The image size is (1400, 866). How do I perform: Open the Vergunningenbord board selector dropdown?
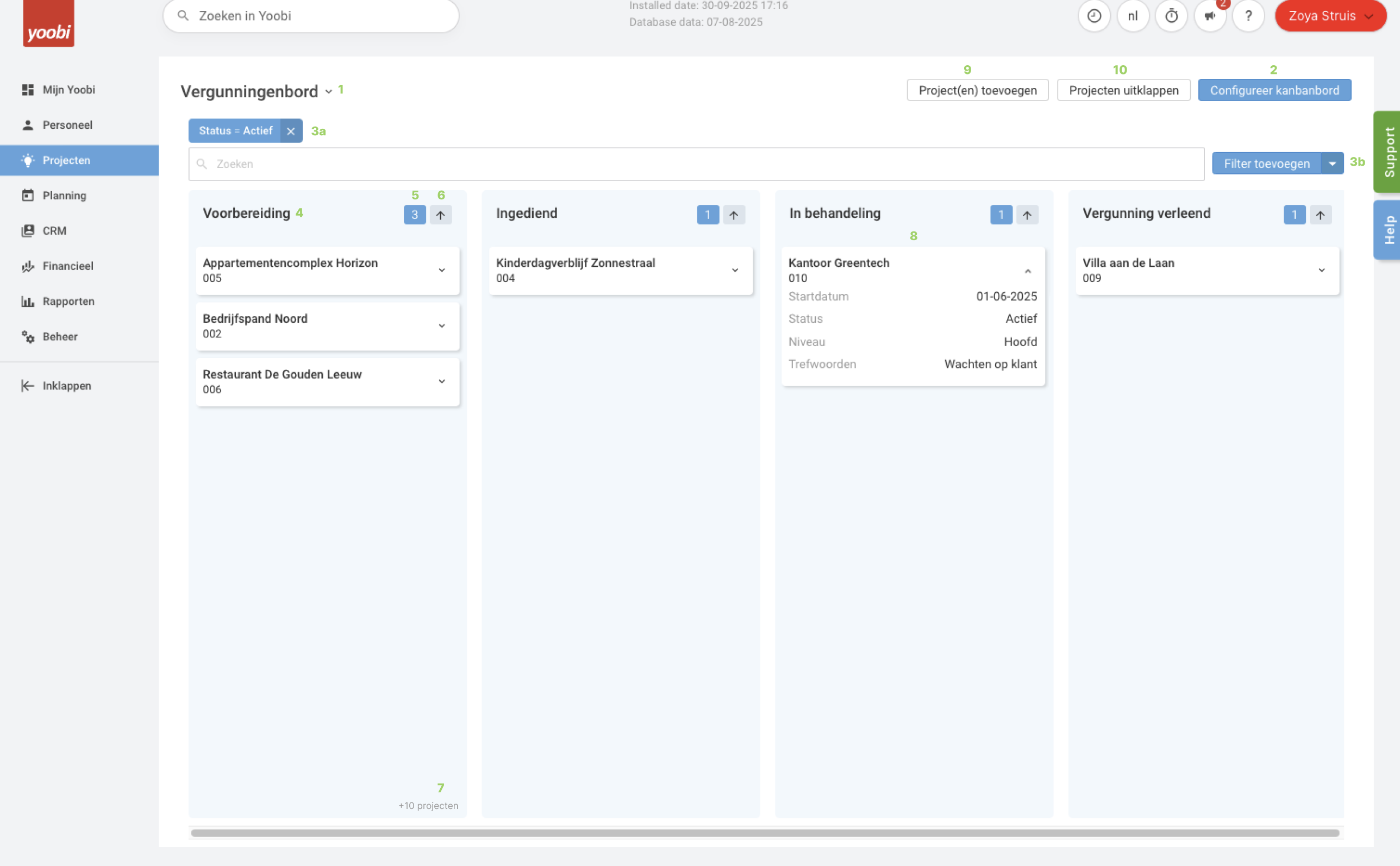(328, 92)
